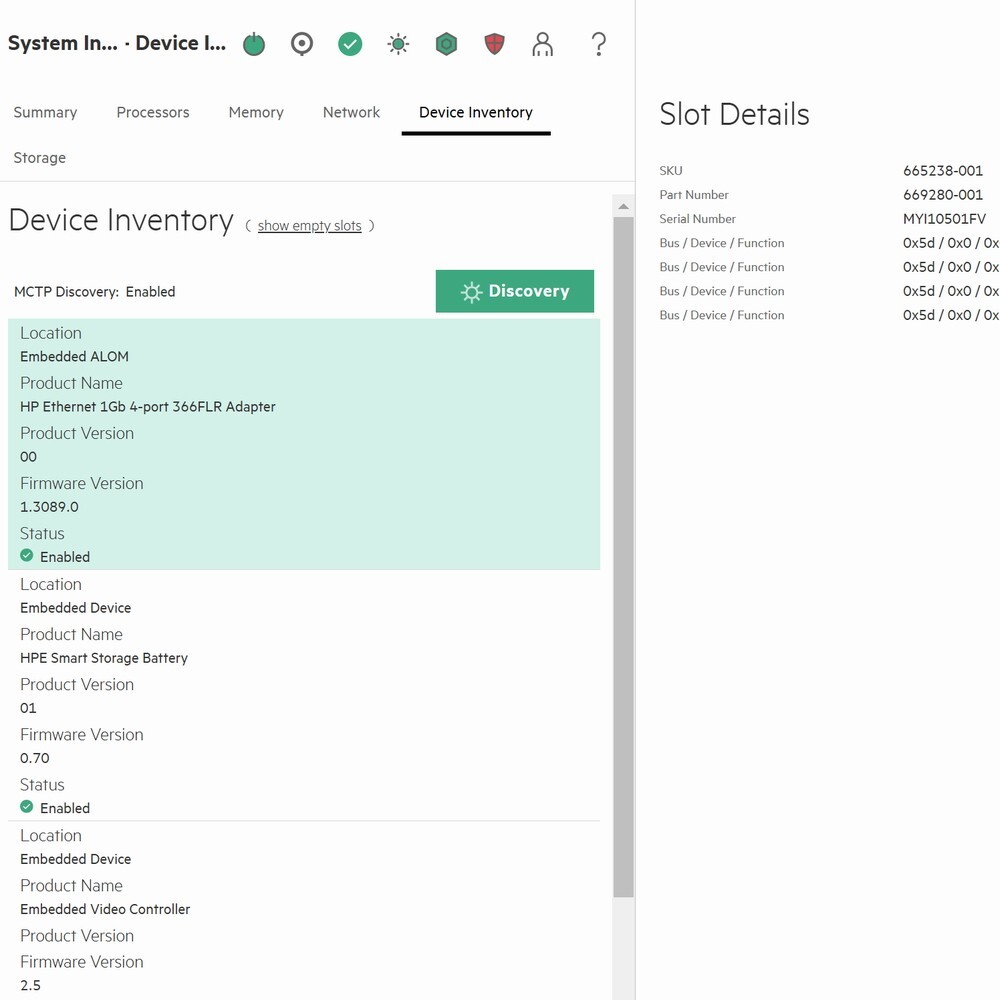
Task: Click the Enabled status icon for Embedded ALOM
Action: click(x=27, y=556)
